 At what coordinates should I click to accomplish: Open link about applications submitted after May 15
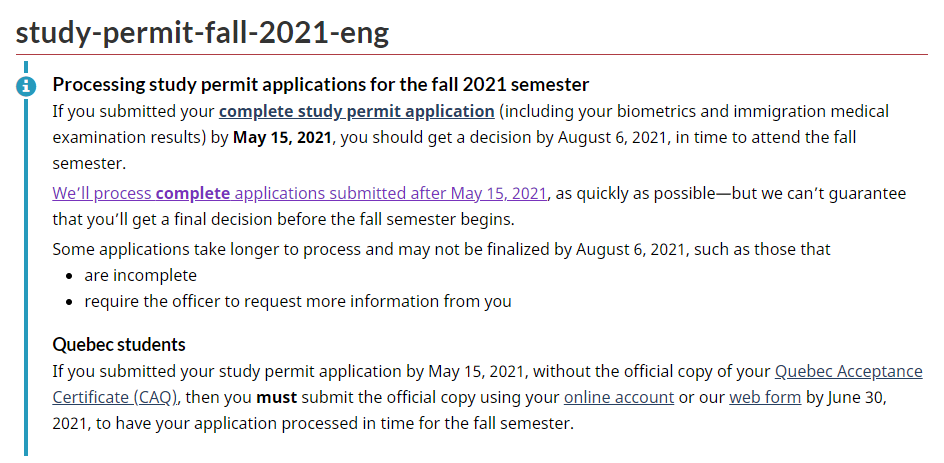click(300, 193)
